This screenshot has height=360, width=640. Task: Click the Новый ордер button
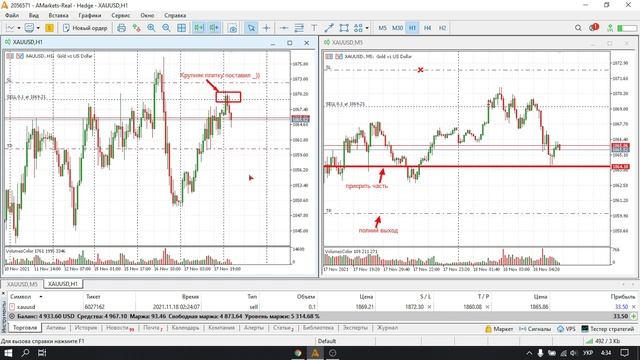(85, 28)
